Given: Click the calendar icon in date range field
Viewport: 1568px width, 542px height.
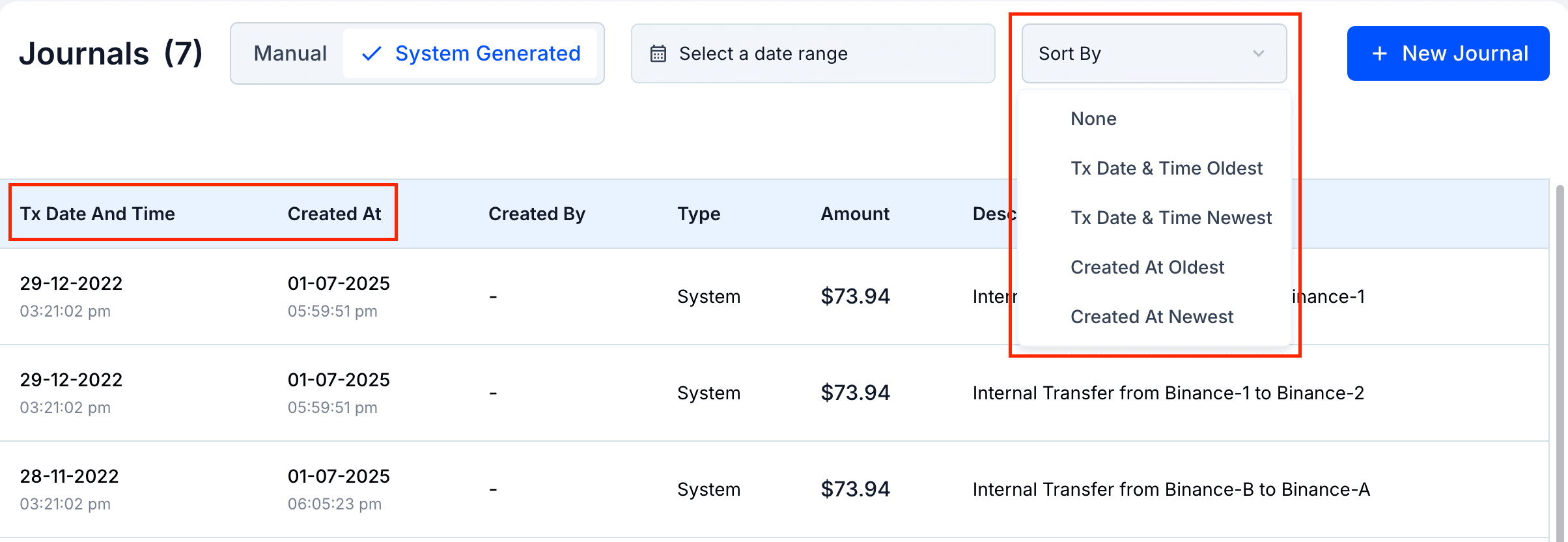Looking at the screenshot, I should click(x=658, y=53).
